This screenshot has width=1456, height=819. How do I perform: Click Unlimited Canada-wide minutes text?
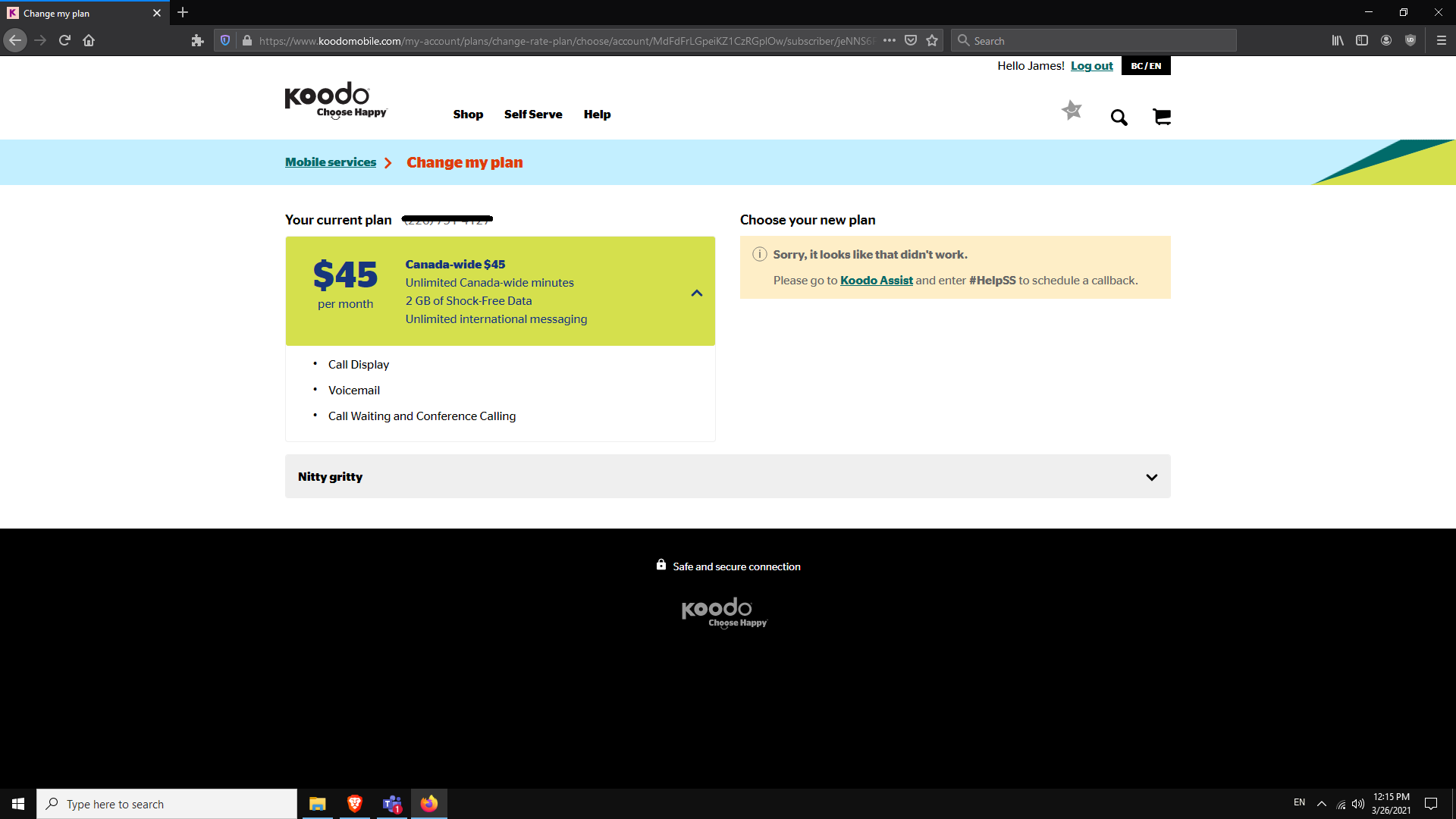click(489, 283)
